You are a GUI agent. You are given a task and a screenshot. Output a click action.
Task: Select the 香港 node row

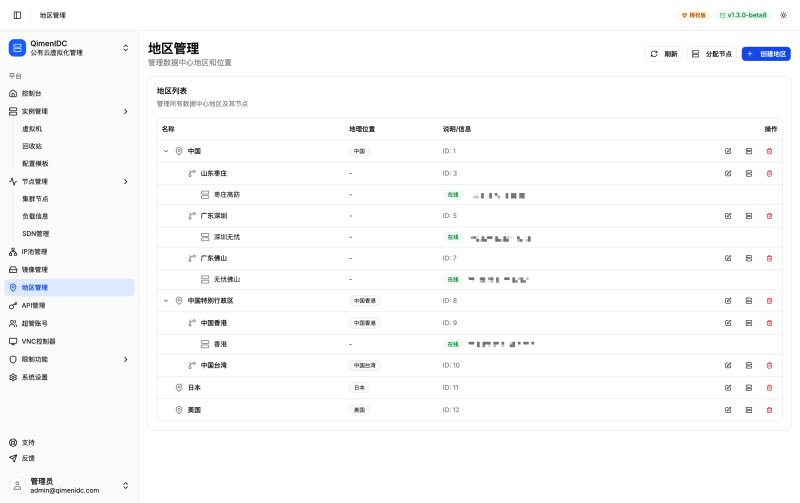[x=469, y=344]
